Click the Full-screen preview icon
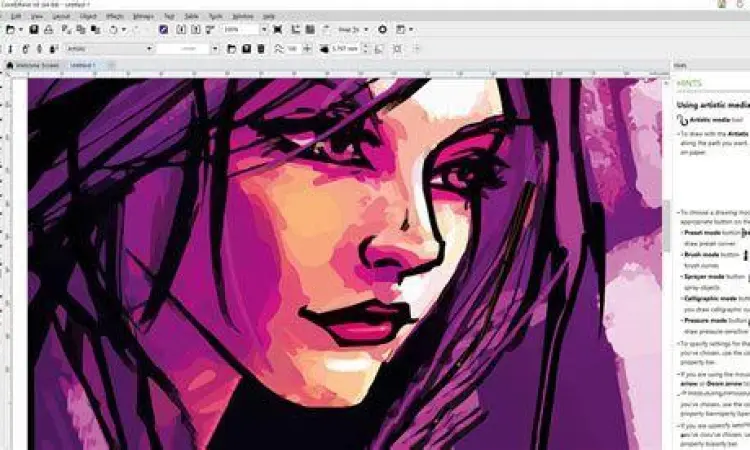This screenshot has height=450, width=750. pos(280,31)
